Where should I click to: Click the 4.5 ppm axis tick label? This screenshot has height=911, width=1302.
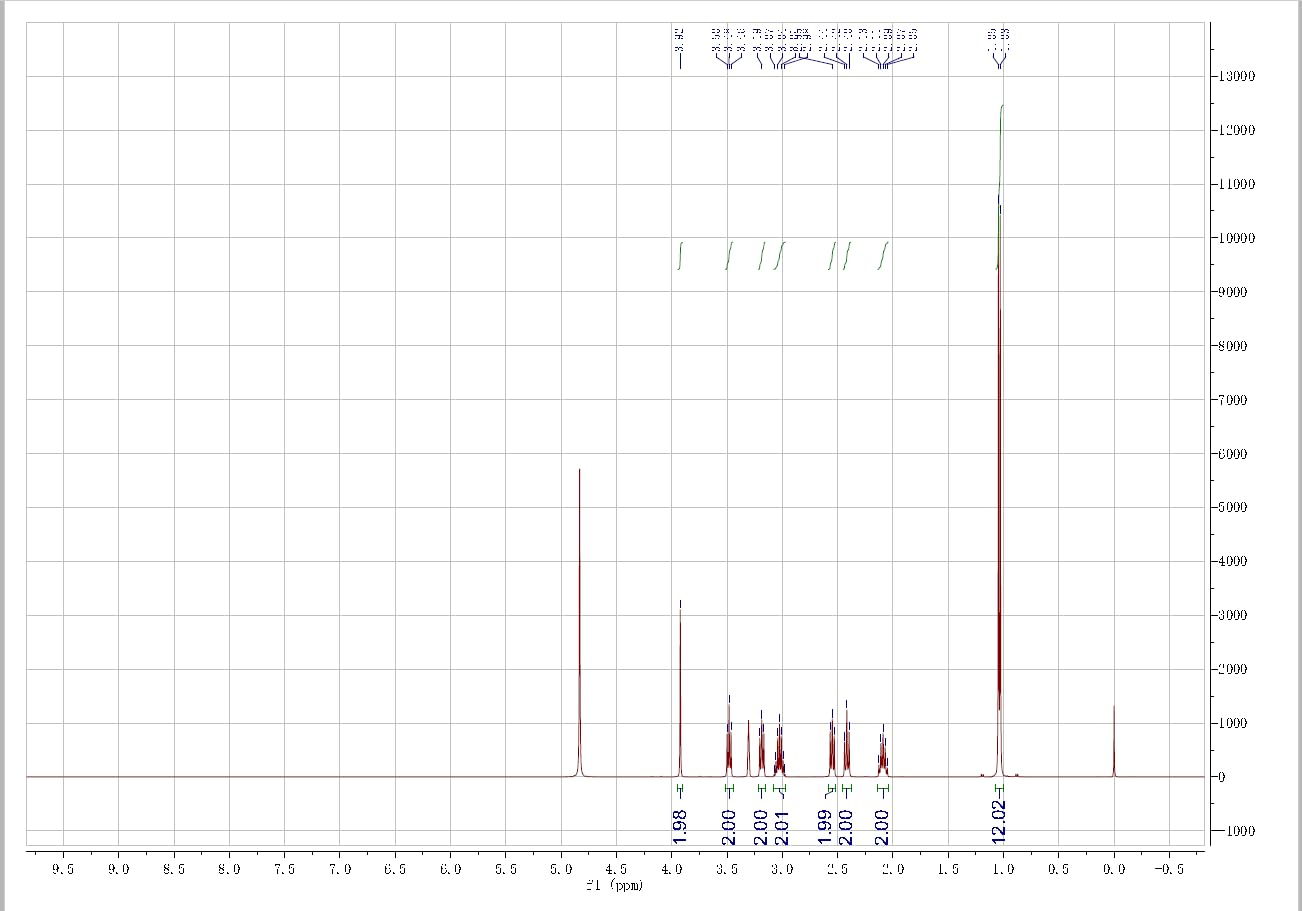tap(616, 870)
